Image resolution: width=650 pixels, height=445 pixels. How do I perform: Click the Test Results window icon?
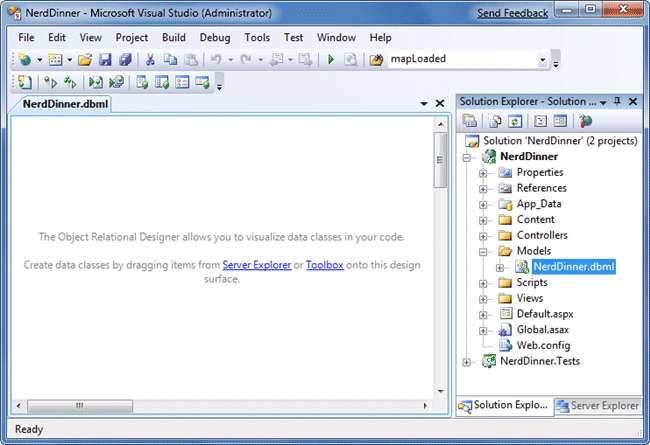(182, 82)
